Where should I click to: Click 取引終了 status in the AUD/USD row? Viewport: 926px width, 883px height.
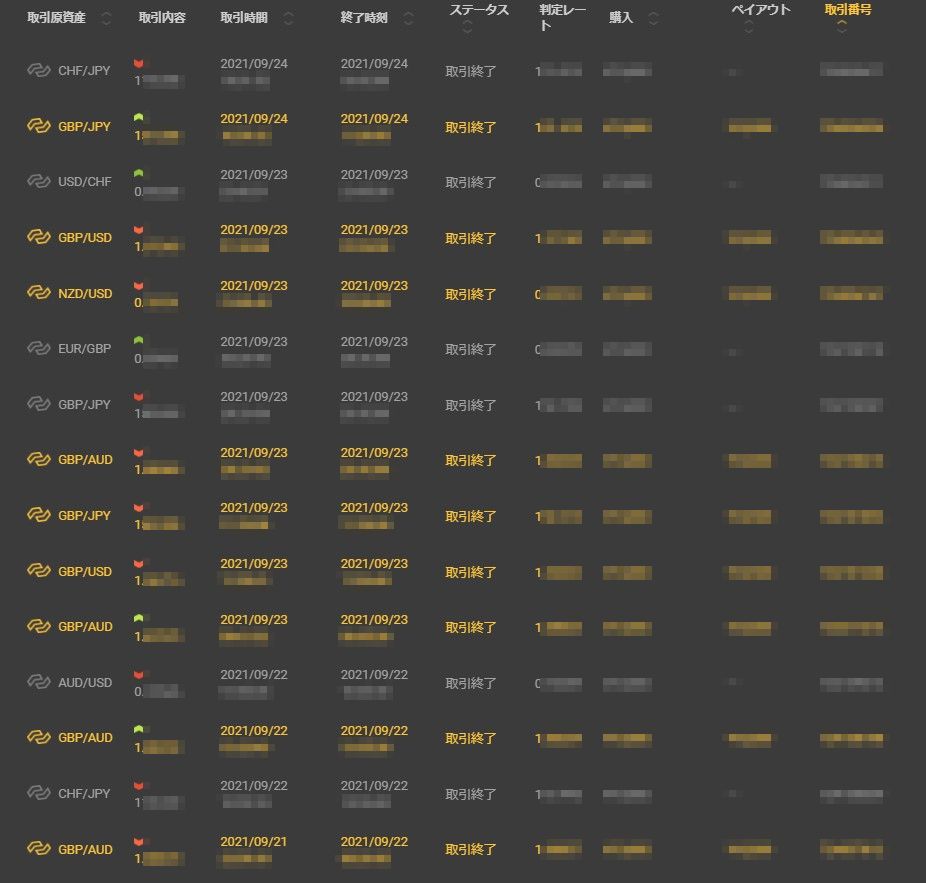click(470, 683)
